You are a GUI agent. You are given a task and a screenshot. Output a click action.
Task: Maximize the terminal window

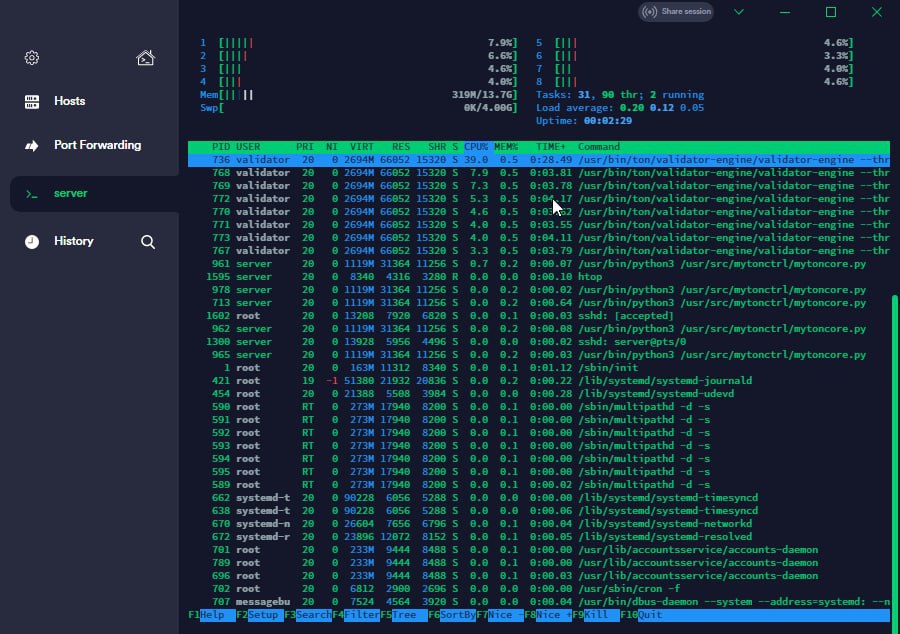tap(831, 12)
